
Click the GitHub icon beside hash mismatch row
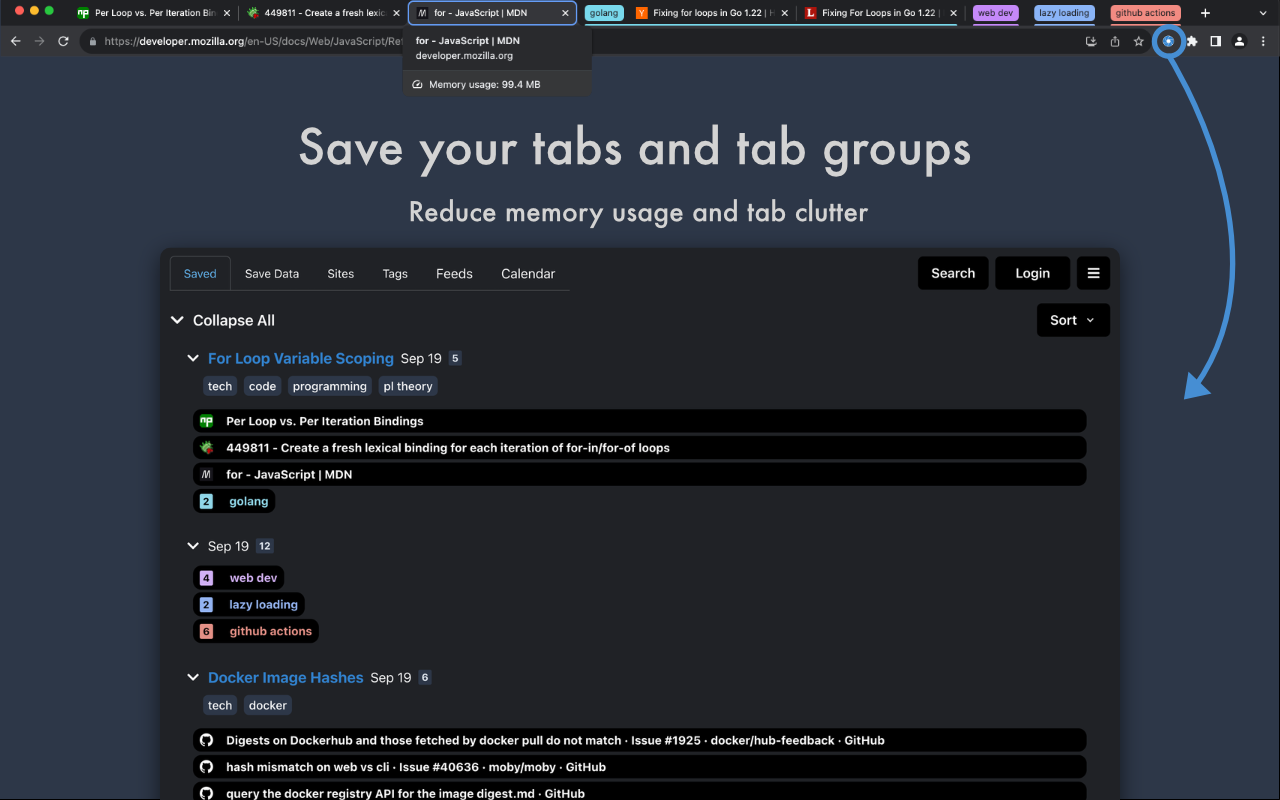[206, 767]
